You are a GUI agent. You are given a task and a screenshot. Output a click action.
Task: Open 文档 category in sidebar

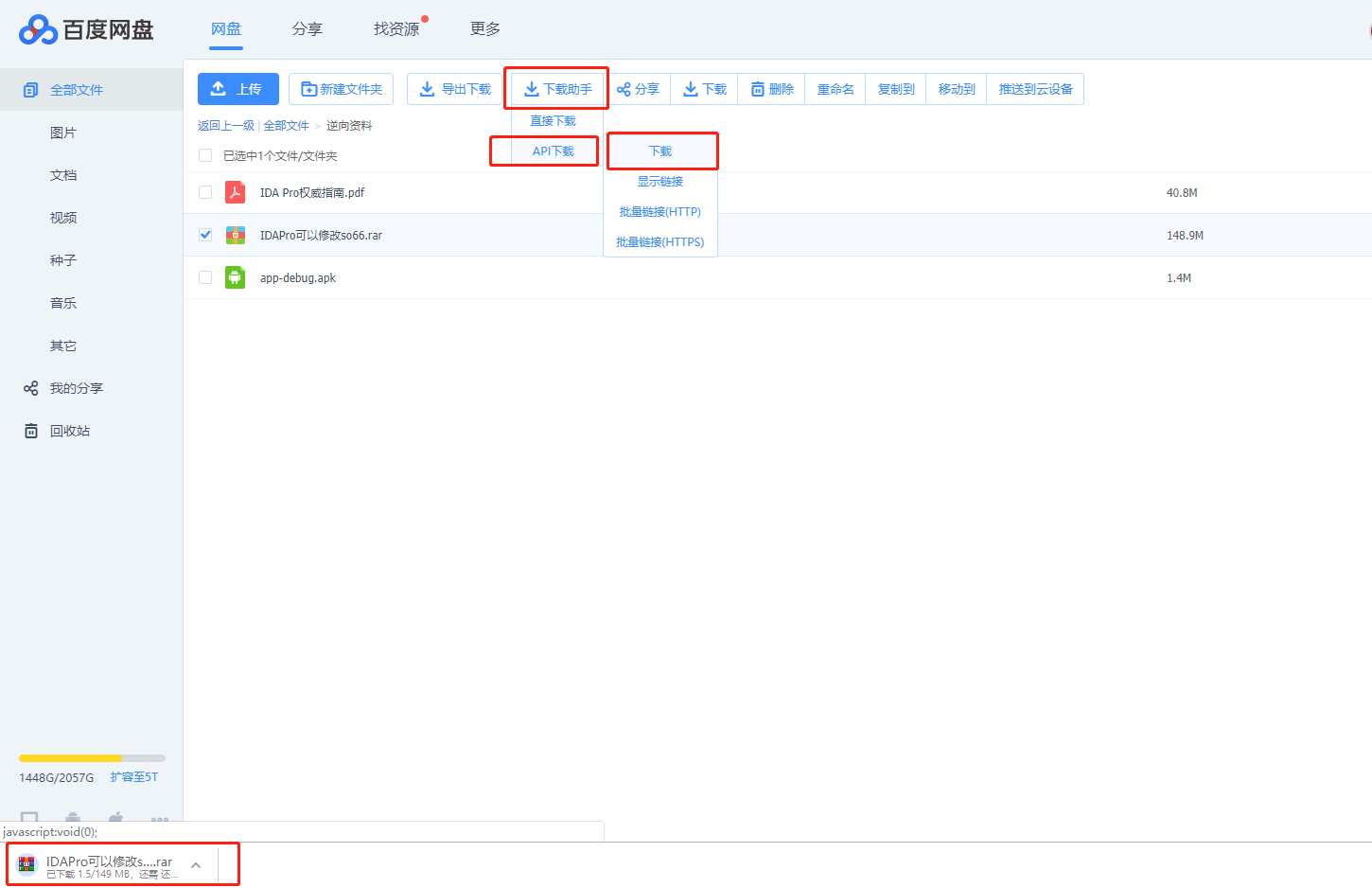pos(63,175)
